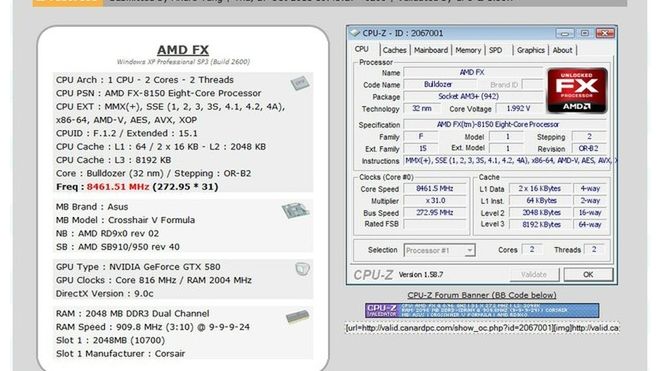Click the Slot 1 Manufacturer Corsair line

(120, 354)
